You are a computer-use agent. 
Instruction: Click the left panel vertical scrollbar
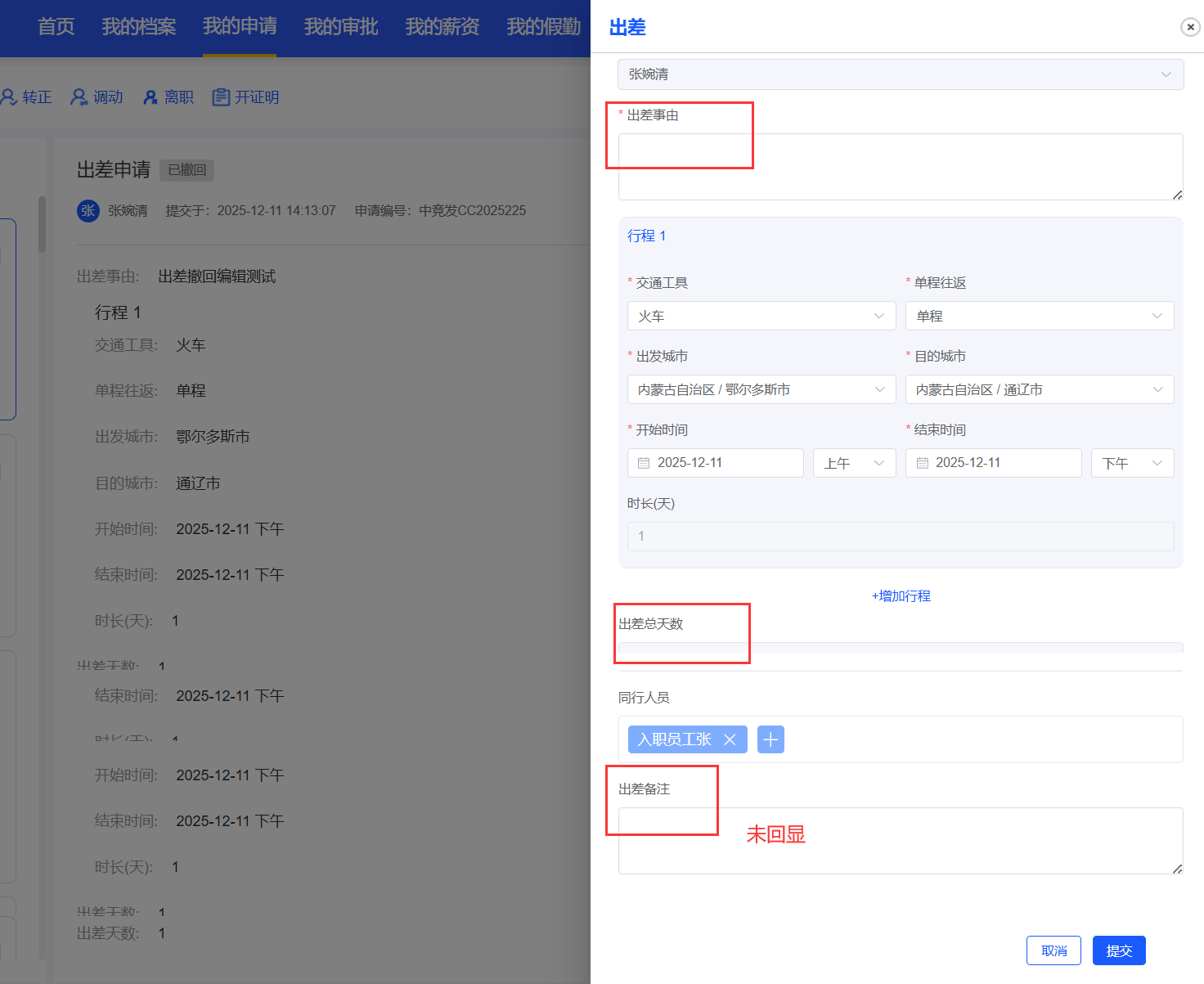click(42, 225)
